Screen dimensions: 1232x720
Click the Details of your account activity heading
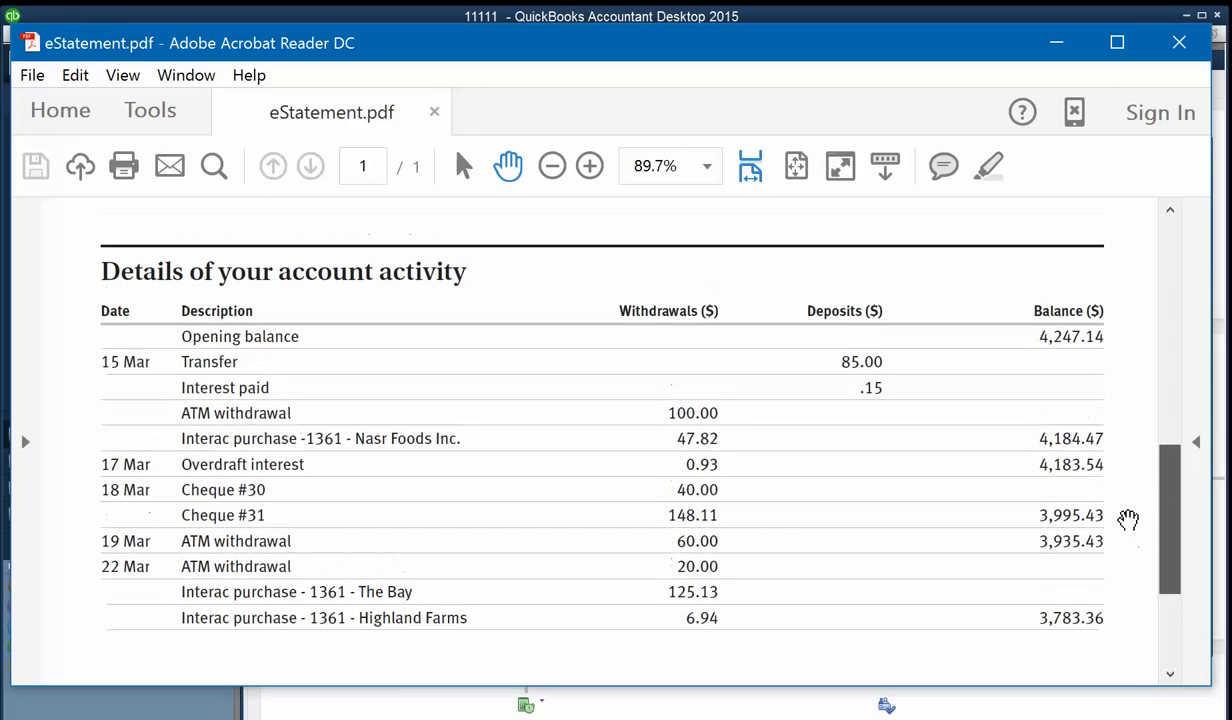click(284, 272)
